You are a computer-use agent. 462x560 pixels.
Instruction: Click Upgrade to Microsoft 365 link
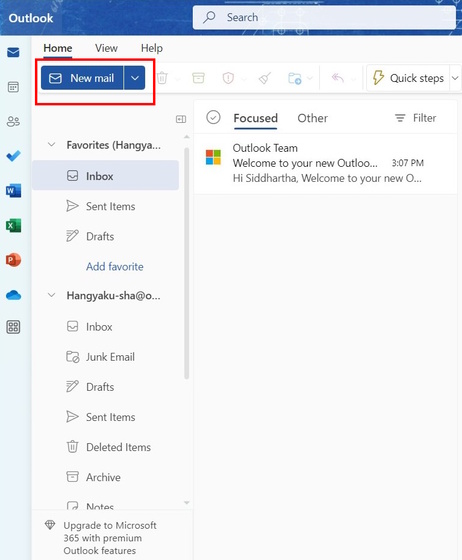pos(110,538)
